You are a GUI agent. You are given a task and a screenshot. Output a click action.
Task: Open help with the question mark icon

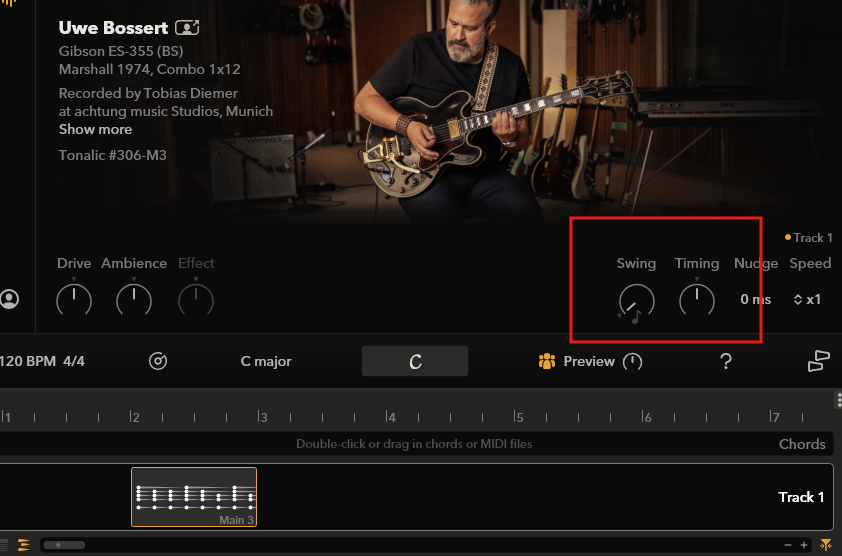click(x=726, y=362)
